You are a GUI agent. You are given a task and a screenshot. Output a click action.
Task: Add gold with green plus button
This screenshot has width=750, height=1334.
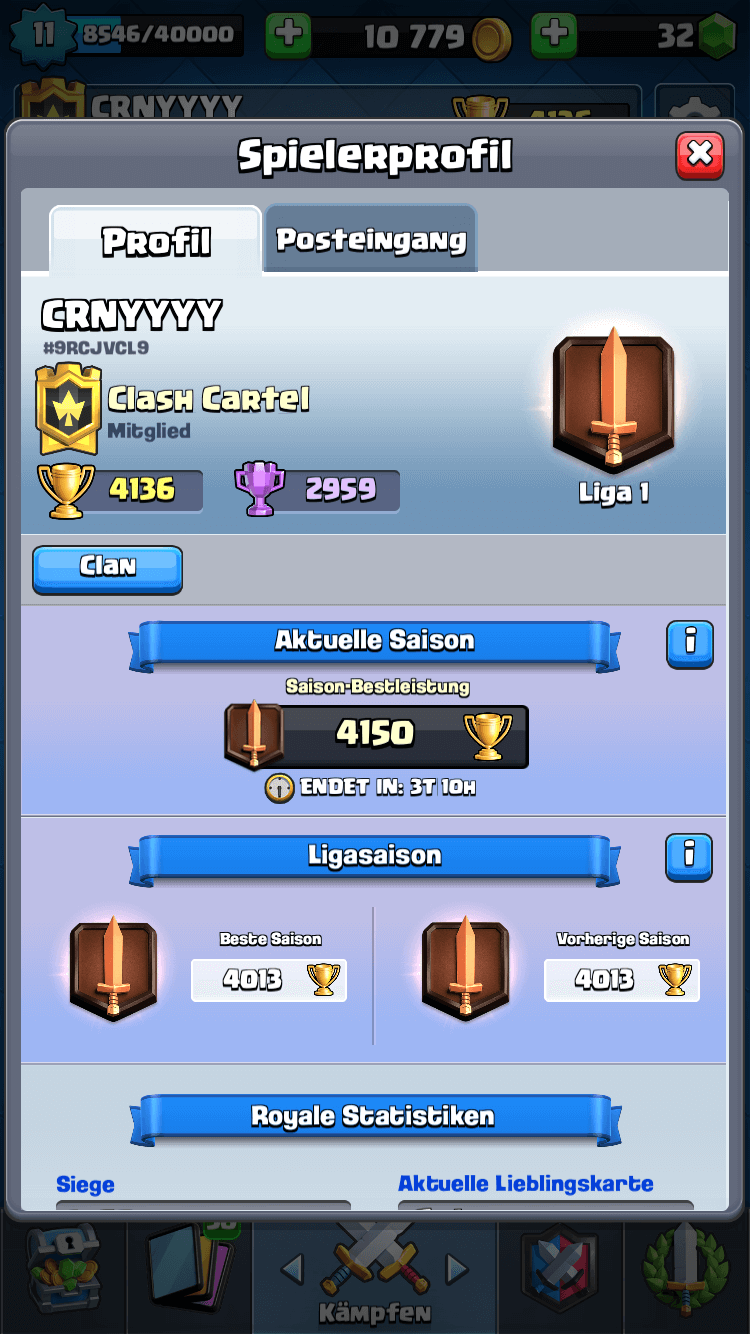pyautogui.click(x=289, y=35)
